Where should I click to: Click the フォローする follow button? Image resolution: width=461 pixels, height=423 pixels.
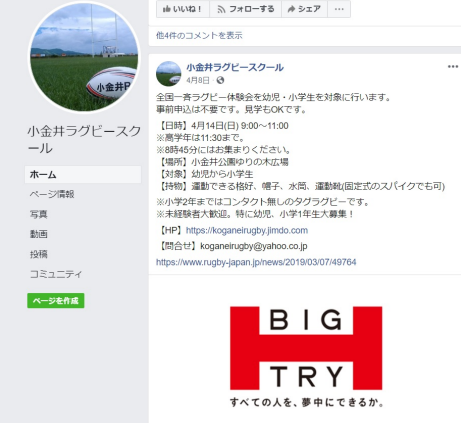(245, 9)
